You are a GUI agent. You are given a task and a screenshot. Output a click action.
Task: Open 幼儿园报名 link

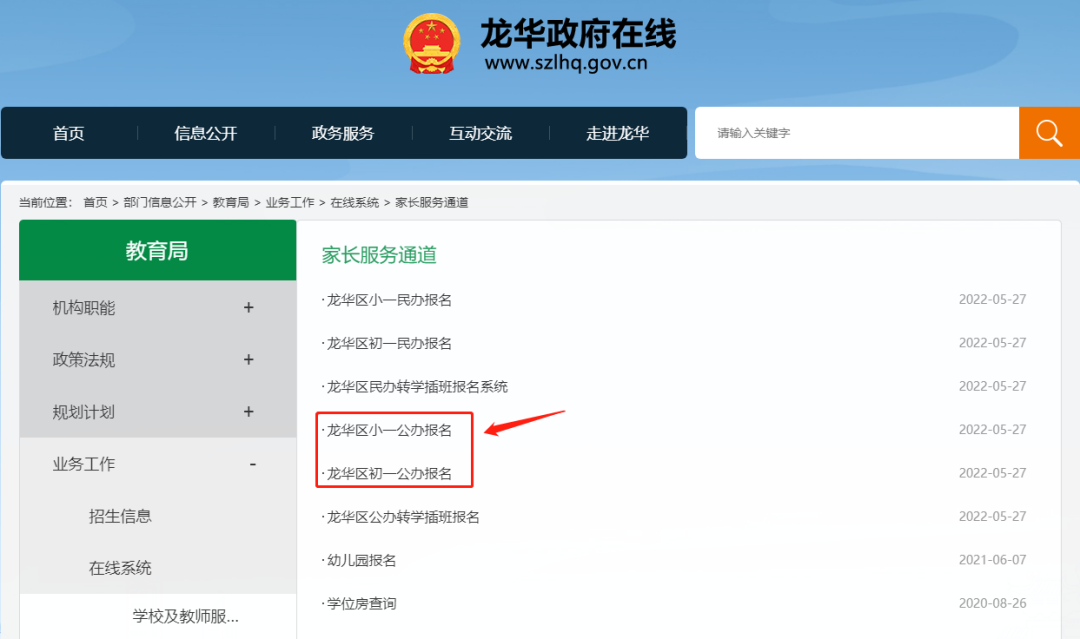(x=360, y=561)
